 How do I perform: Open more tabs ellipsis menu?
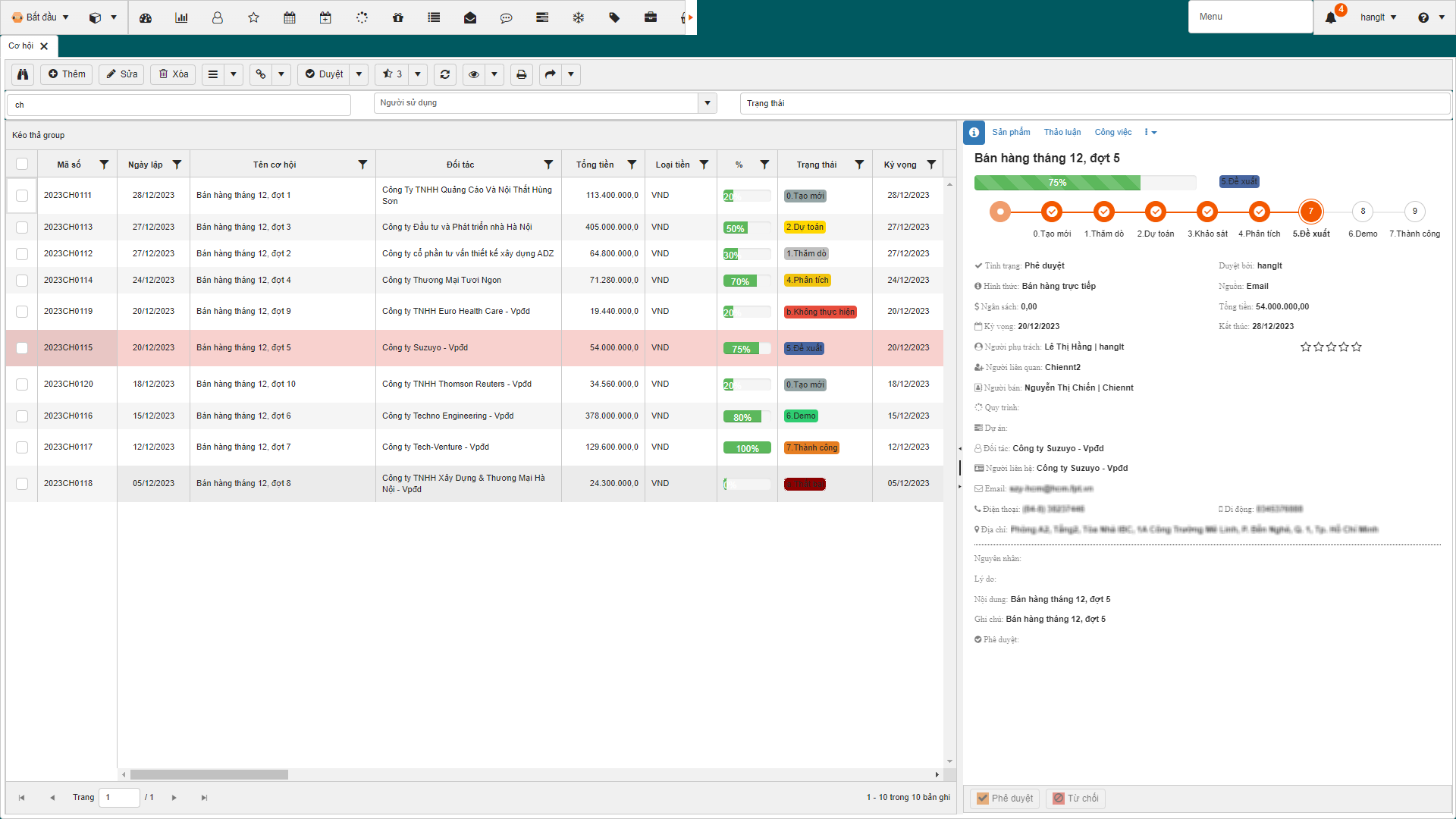[1150, 132]
